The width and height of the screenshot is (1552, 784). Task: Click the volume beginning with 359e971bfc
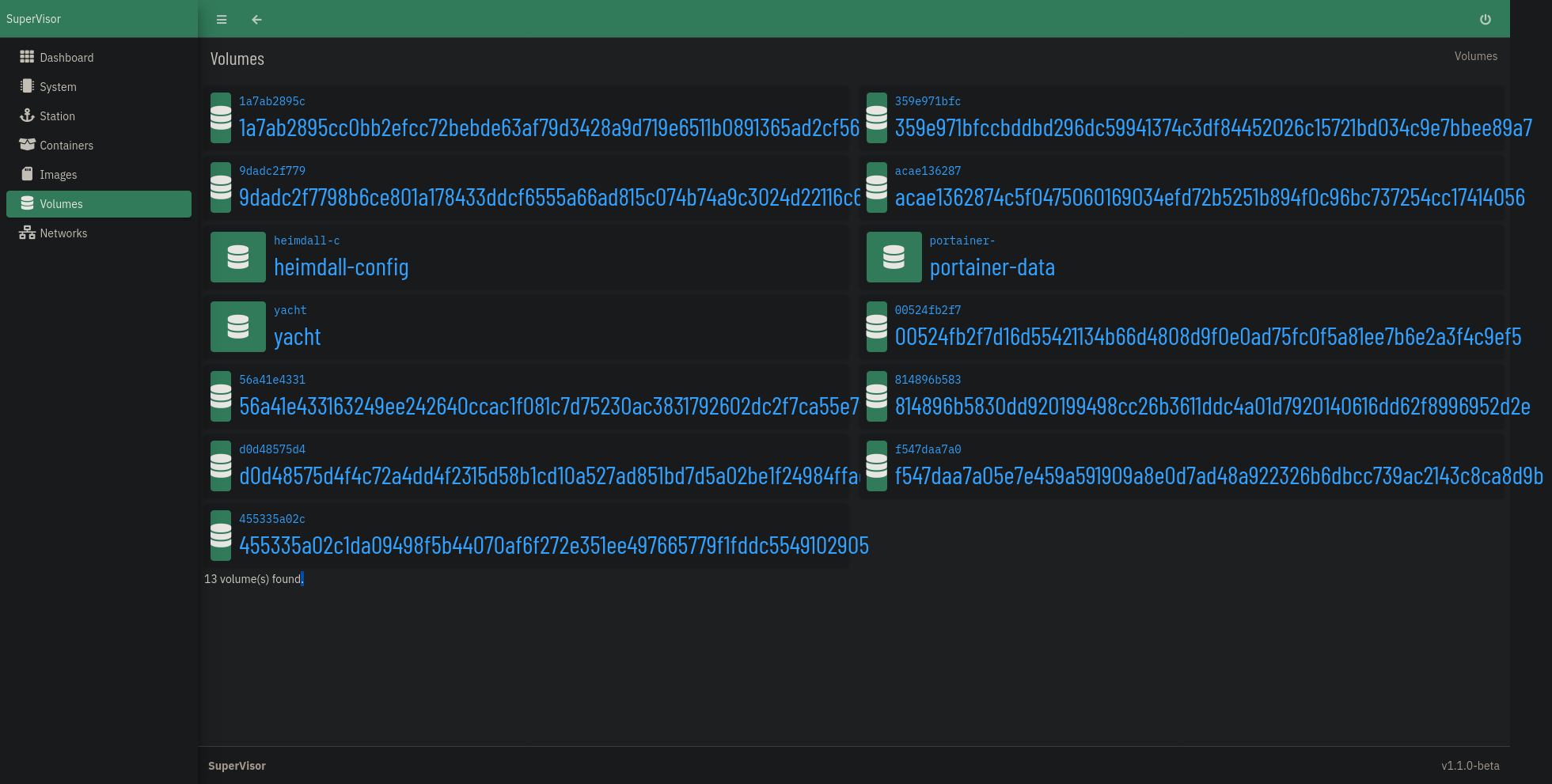tap(1212, 127)
